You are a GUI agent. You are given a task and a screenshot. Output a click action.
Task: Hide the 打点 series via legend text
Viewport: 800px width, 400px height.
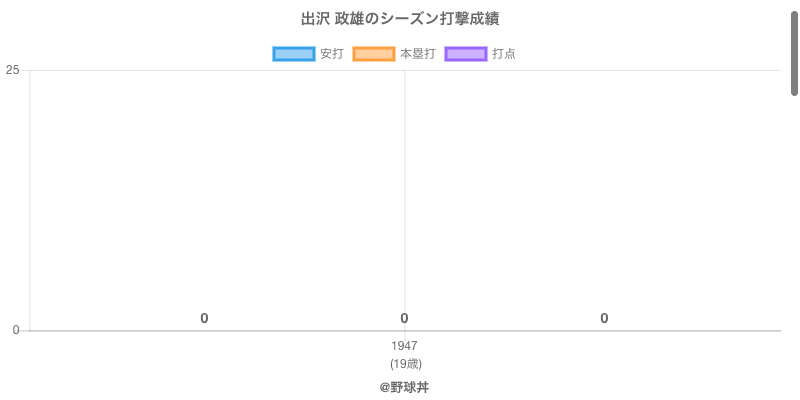click(x=504, y=54)
